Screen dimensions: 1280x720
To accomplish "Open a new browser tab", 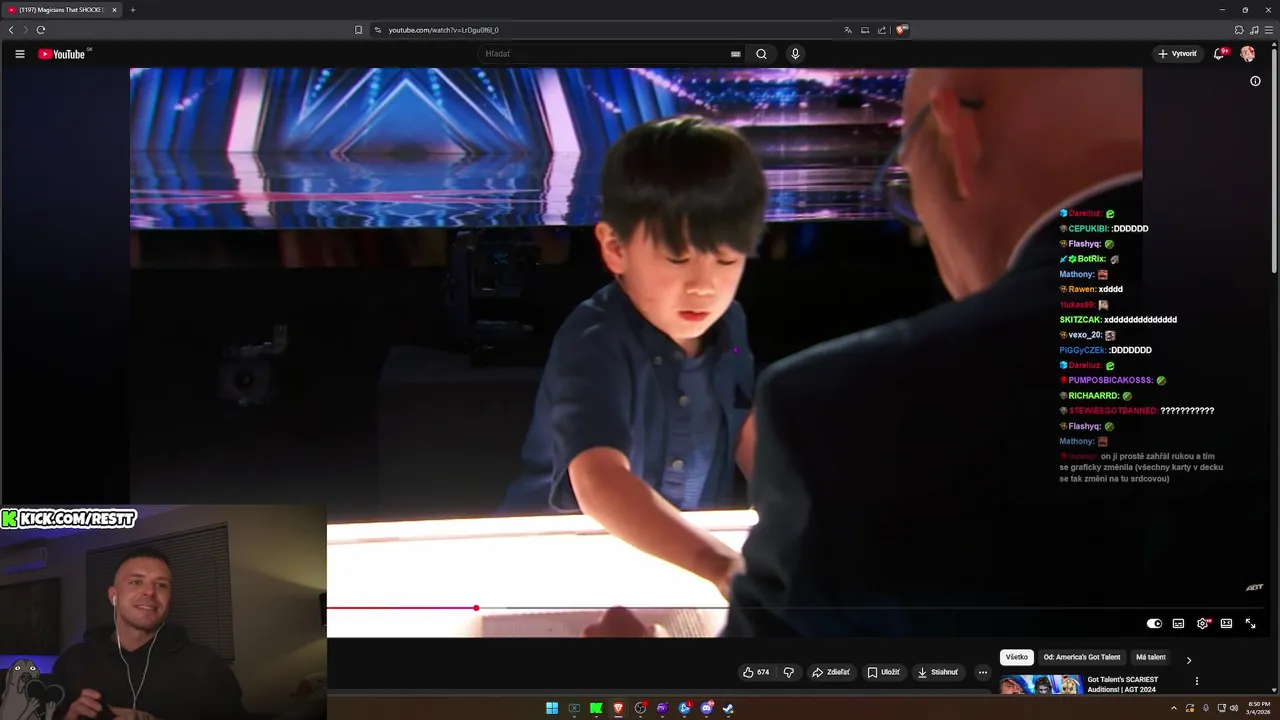I will pos(132,10).
